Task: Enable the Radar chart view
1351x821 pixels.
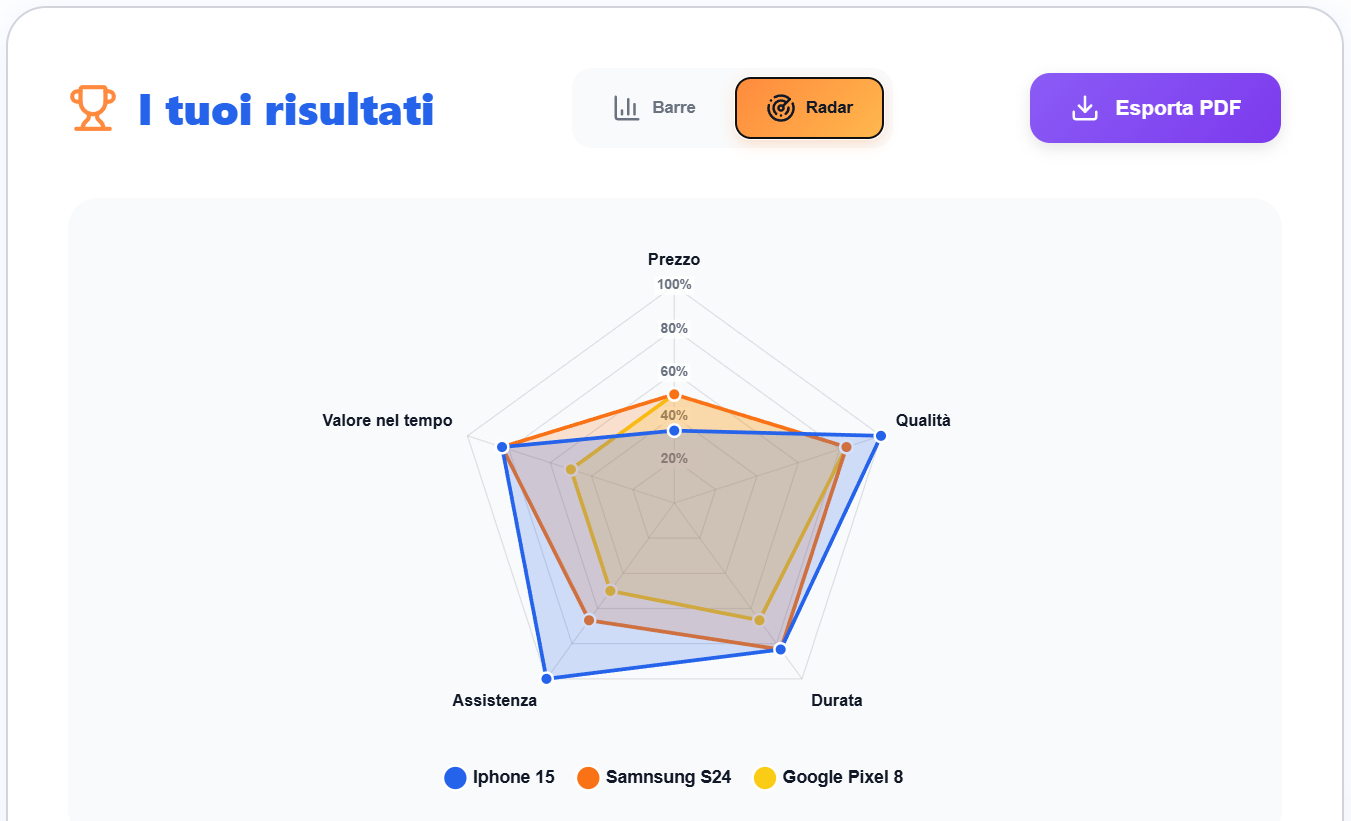Action: click(x=808, y=107)
